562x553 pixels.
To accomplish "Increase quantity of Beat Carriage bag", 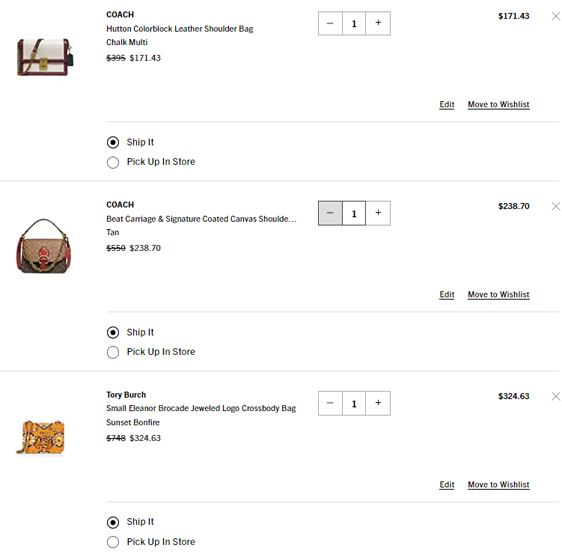I will [x=378, y=213].
